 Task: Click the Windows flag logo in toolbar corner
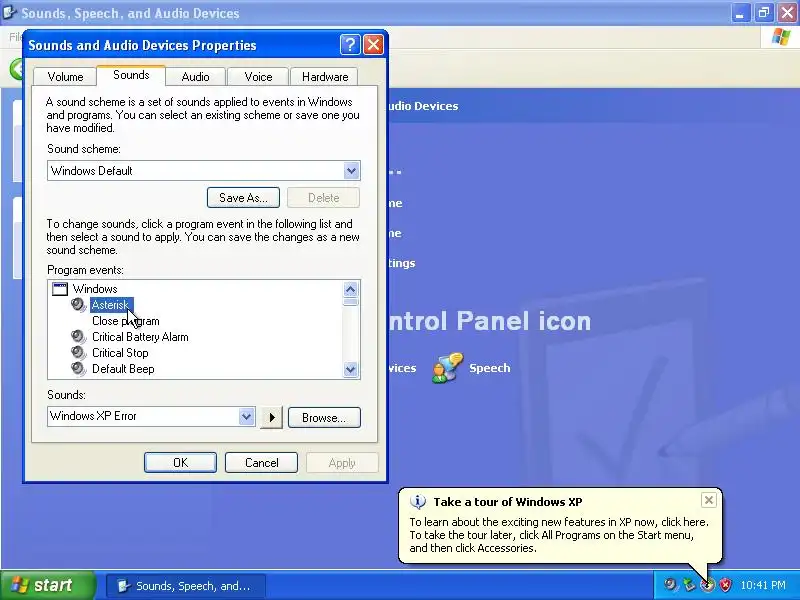click(x=781, y=37)
